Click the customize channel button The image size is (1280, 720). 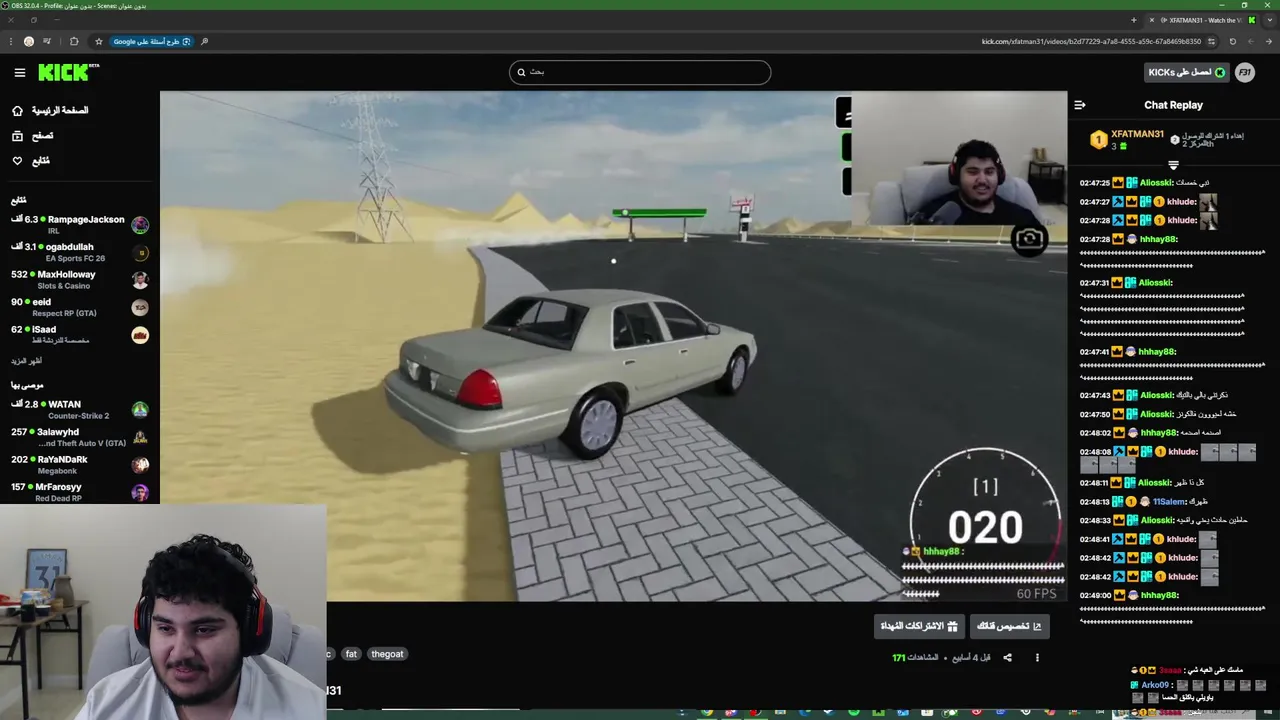[1009, 626]
